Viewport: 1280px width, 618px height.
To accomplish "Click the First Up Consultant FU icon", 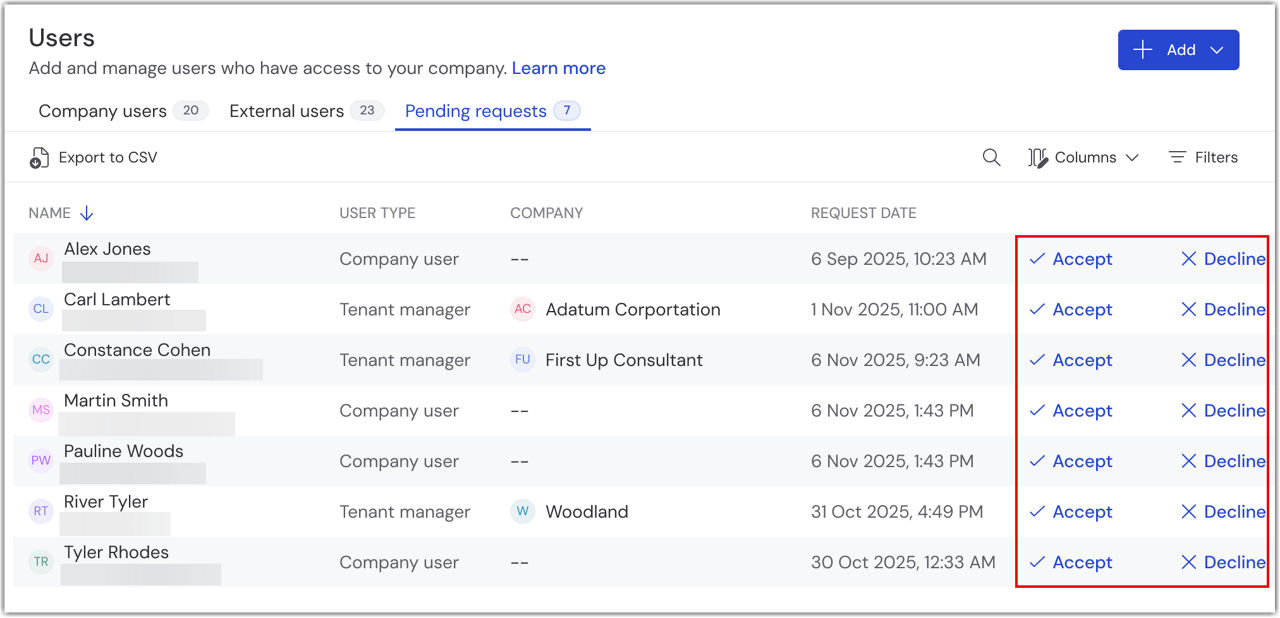I will tap(522, 360).
